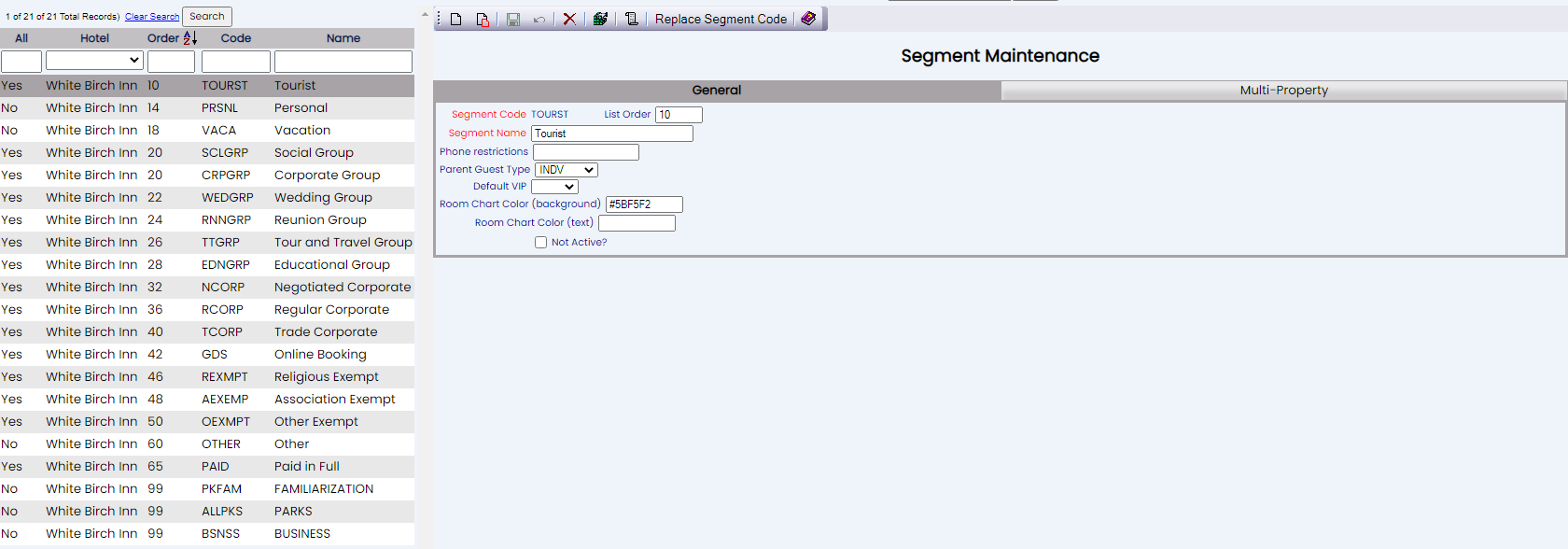Select the Social Group row
1568x549 pixels.
click(207, 152)
